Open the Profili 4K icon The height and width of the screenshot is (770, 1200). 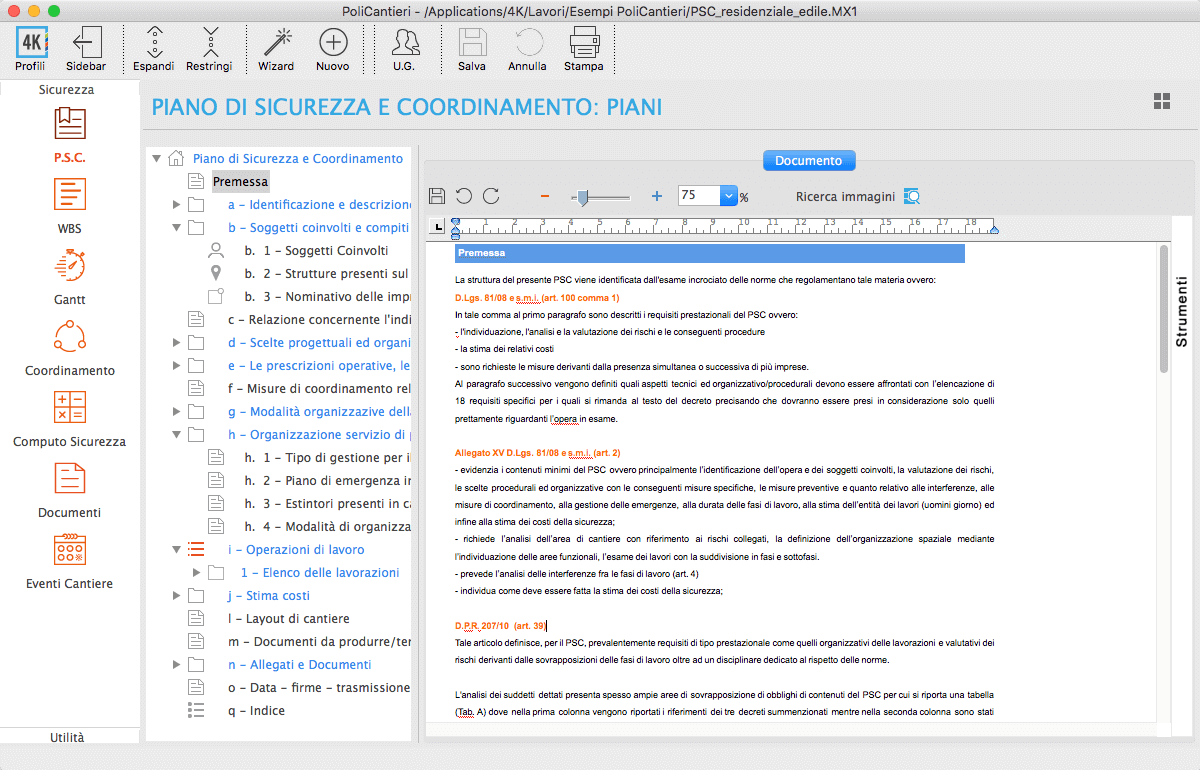coord(30,43)
